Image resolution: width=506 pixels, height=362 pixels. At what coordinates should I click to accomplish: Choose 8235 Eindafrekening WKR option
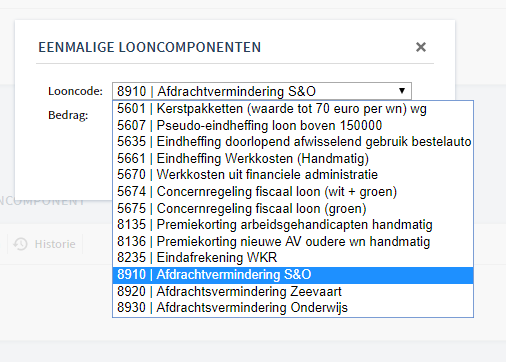click(x=293, y=258)
